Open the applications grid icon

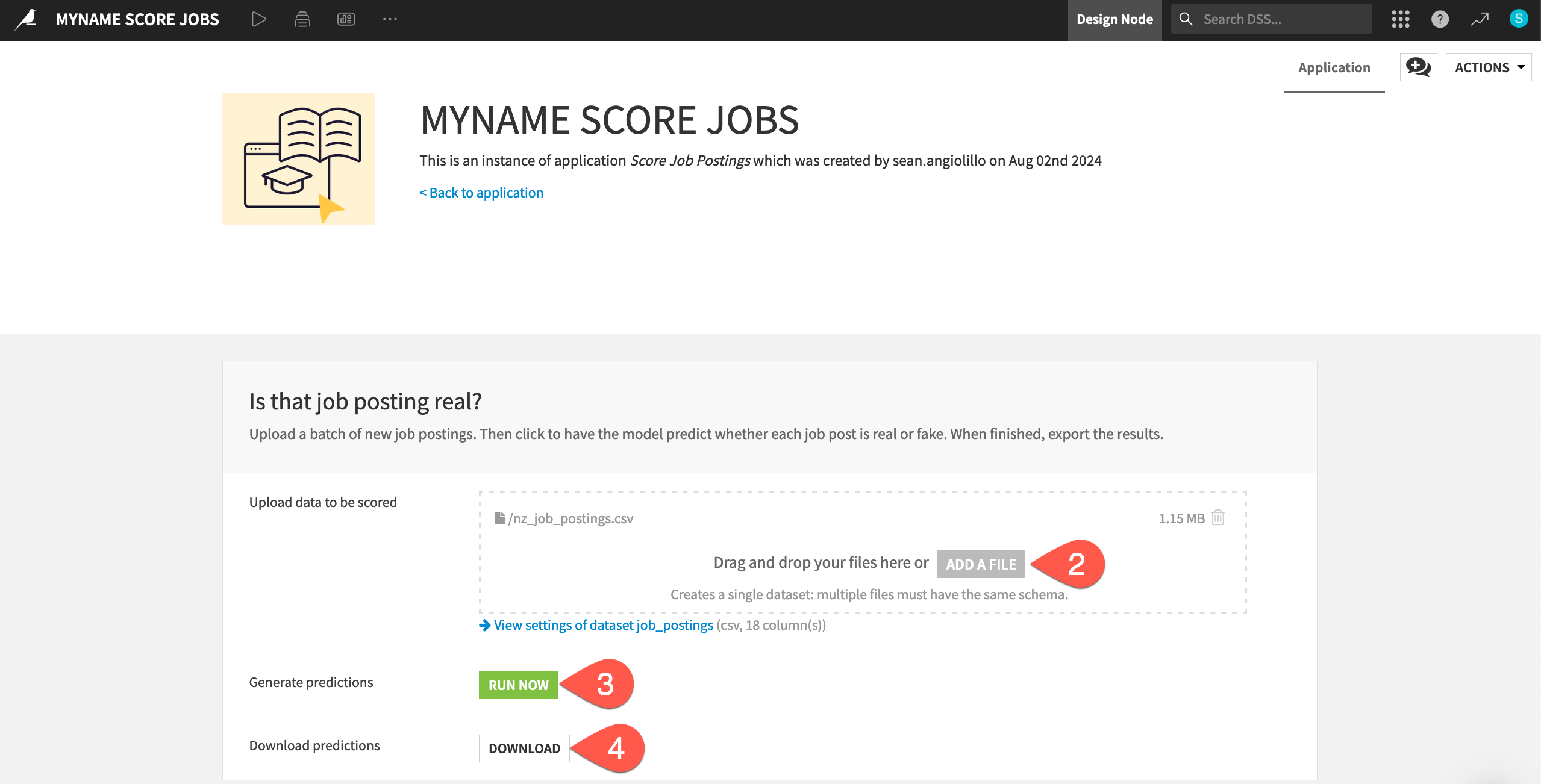[1400, 19]
